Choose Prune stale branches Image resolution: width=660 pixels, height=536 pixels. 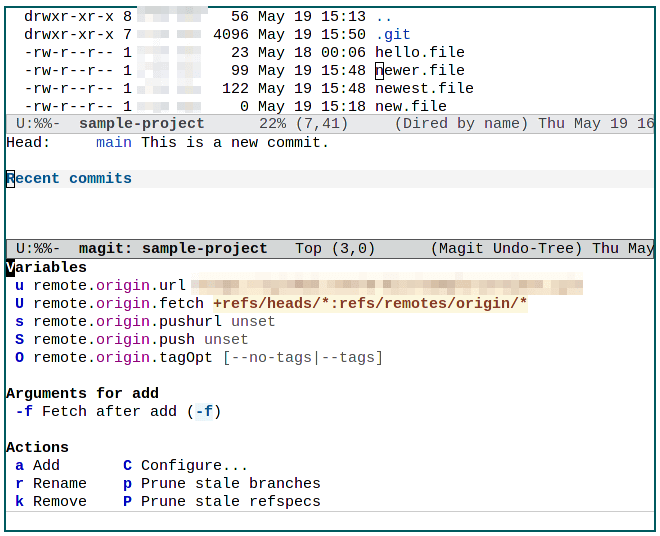pyautogui.click(x=222, y=483)
